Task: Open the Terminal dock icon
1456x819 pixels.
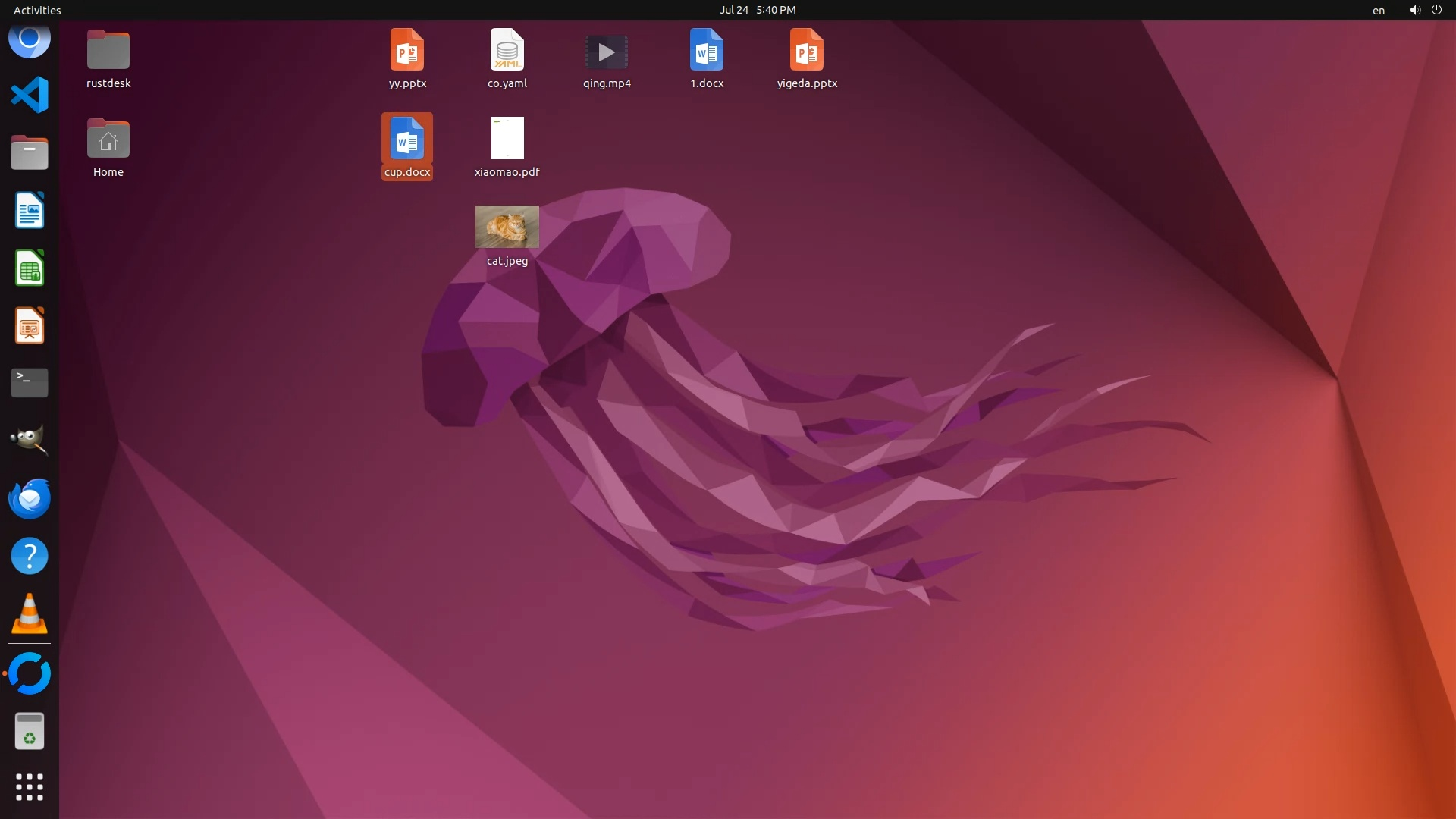Action: (30, 383)
